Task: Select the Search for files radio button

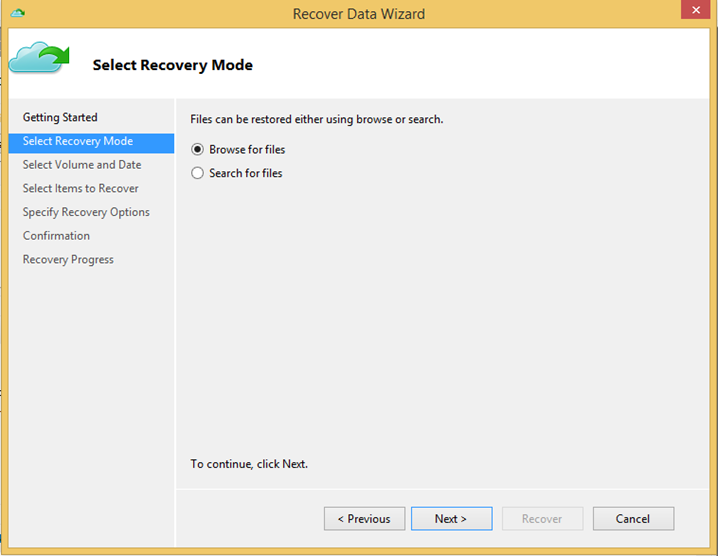Action: [197, 173]
